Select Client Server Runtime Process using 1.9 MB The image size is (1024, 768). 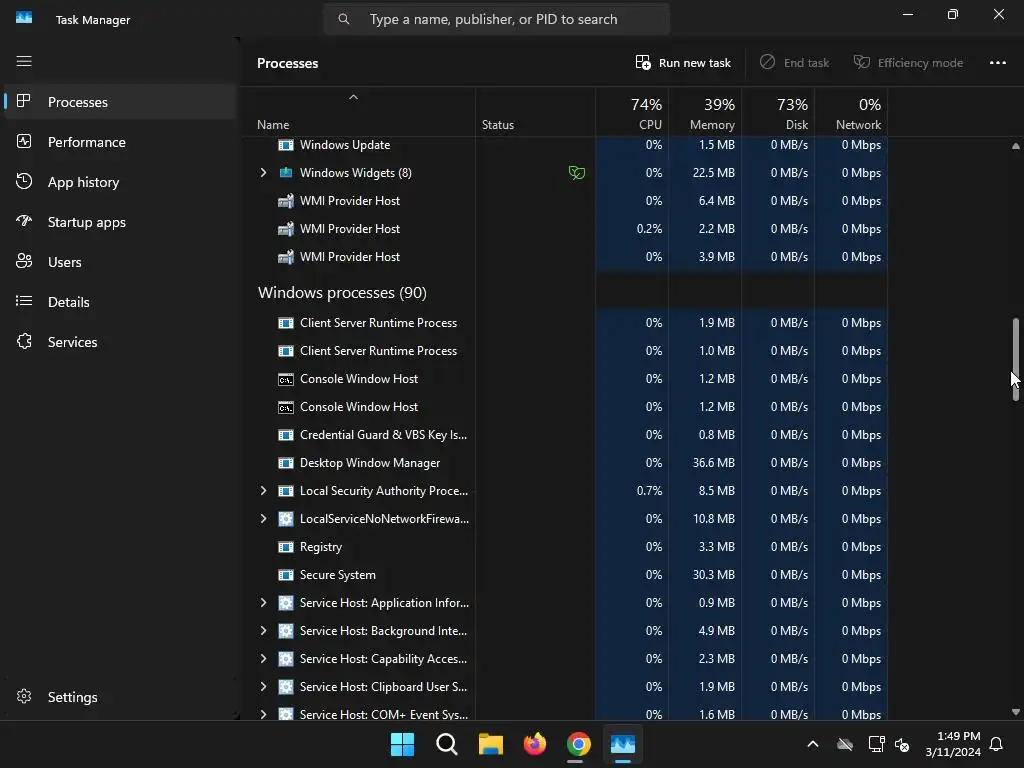point(565,323)
